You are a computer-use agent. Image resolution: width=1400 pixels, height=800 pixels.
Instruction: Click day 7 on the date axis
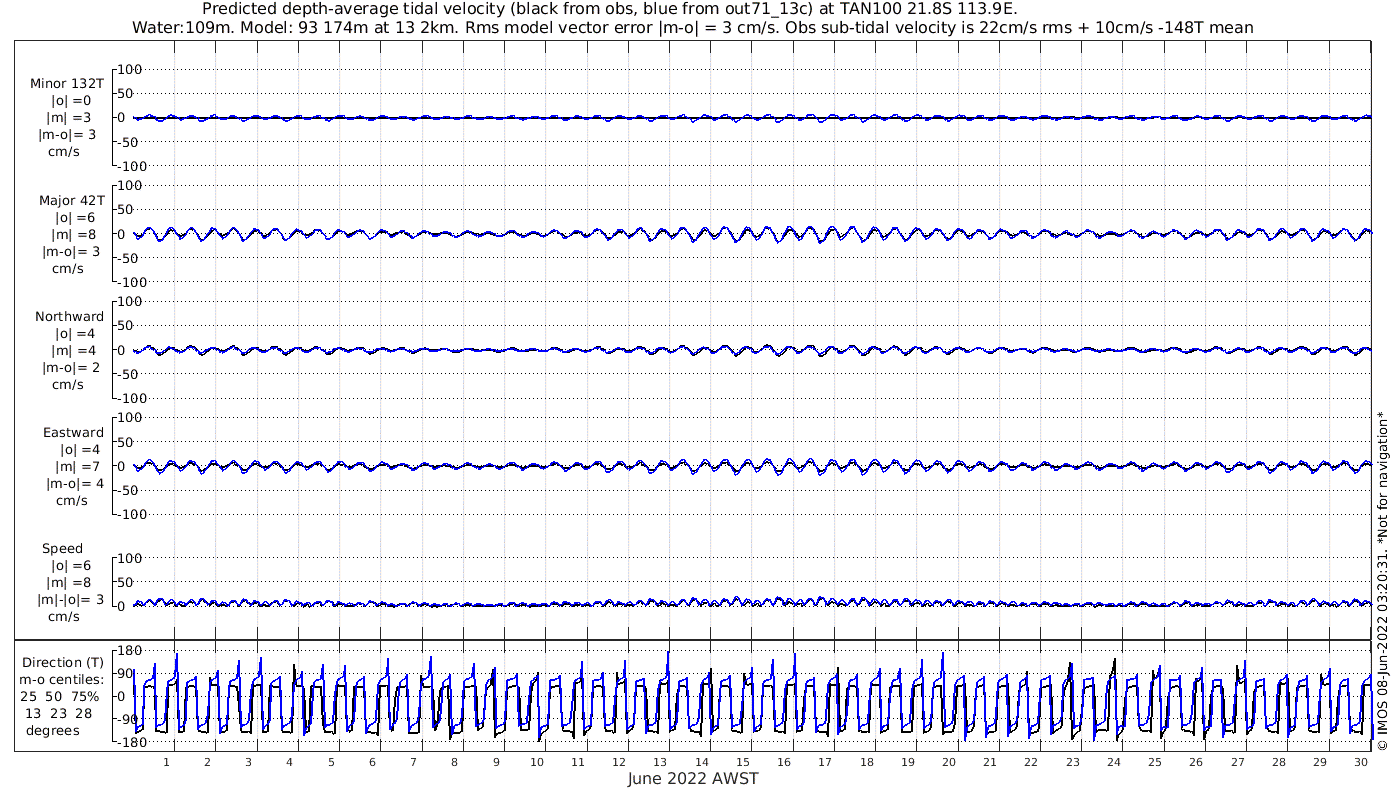coord(413,762)
